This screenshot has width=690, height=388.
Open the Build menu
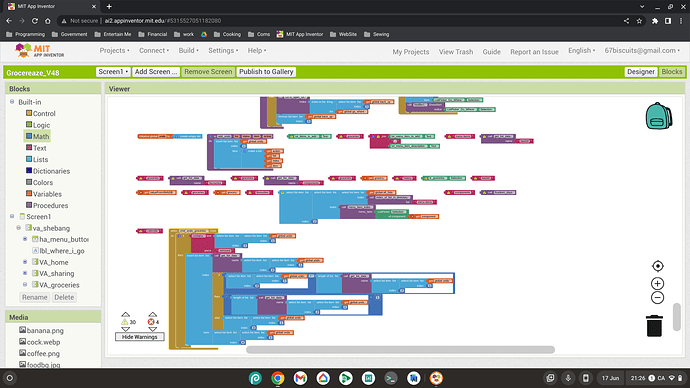click(x=188, y=51)
